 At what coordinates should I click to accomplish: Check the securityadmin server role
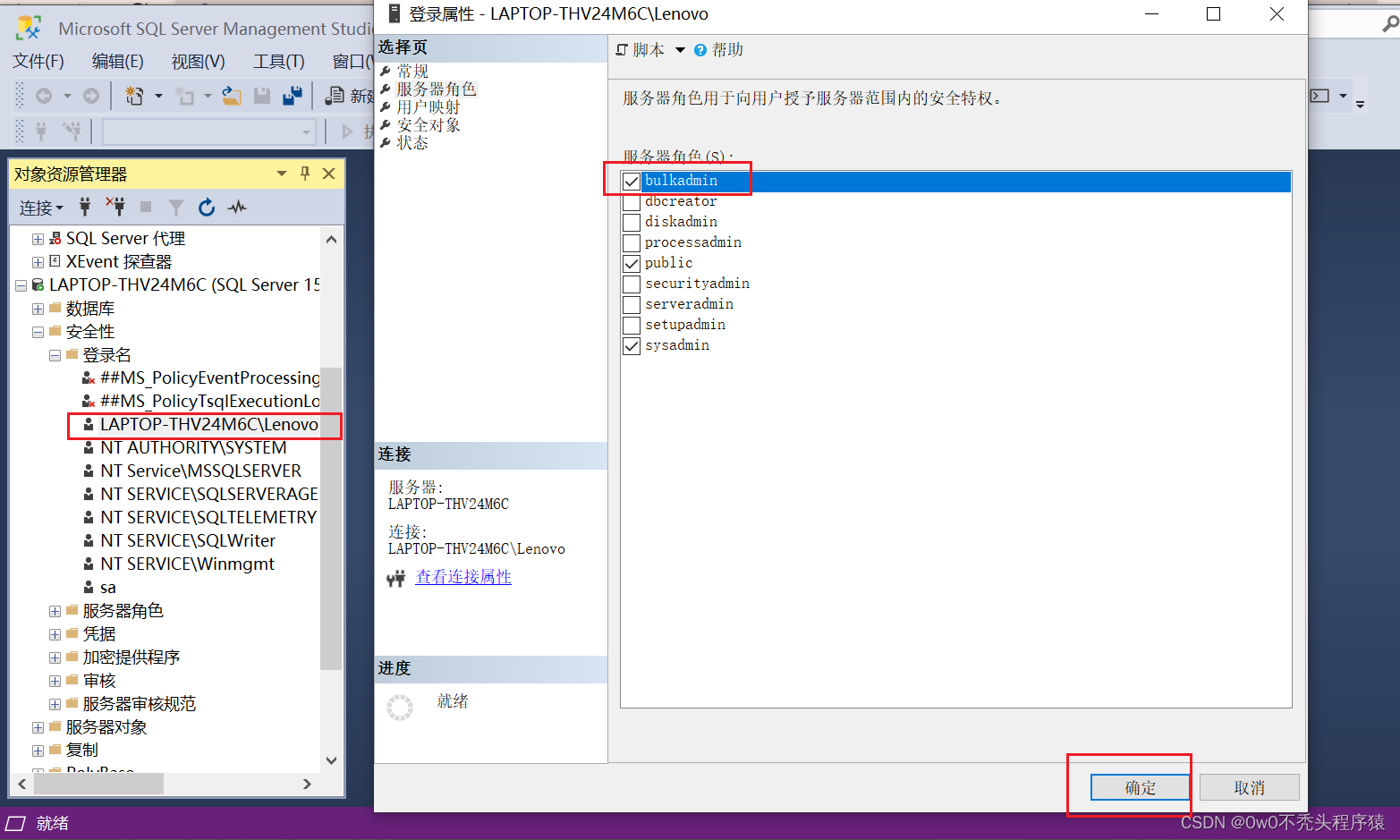tap(632, 284)
